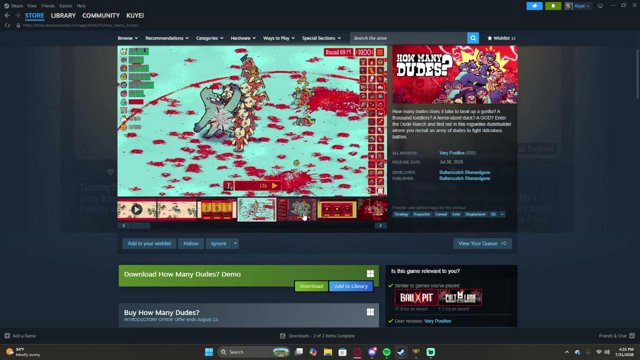Expand the Special Sections dropdown
This screenshot has width=640, height=360.
coord(321,38)
